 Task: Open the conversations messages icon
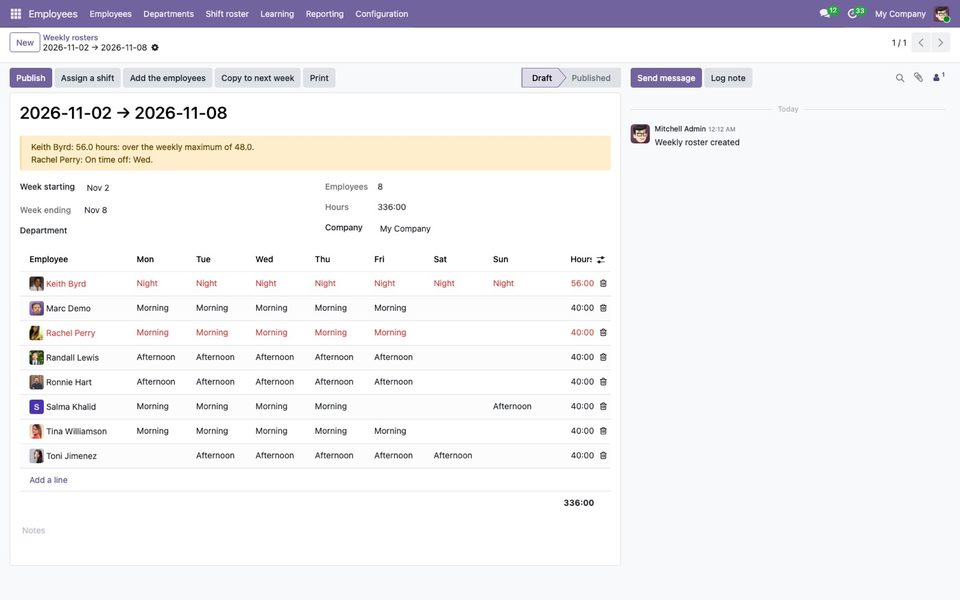[825, 13]
